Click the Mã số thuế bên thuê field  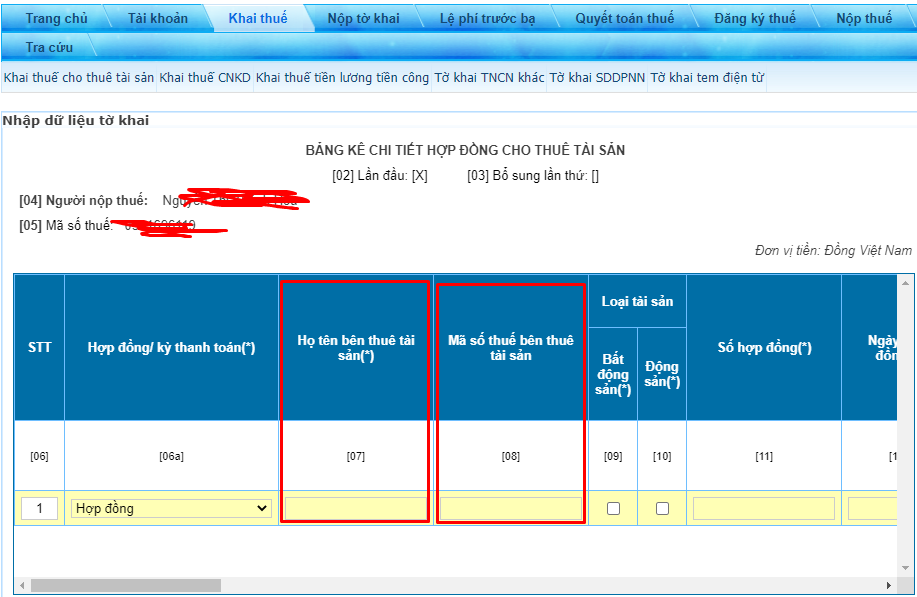[510, 508]
